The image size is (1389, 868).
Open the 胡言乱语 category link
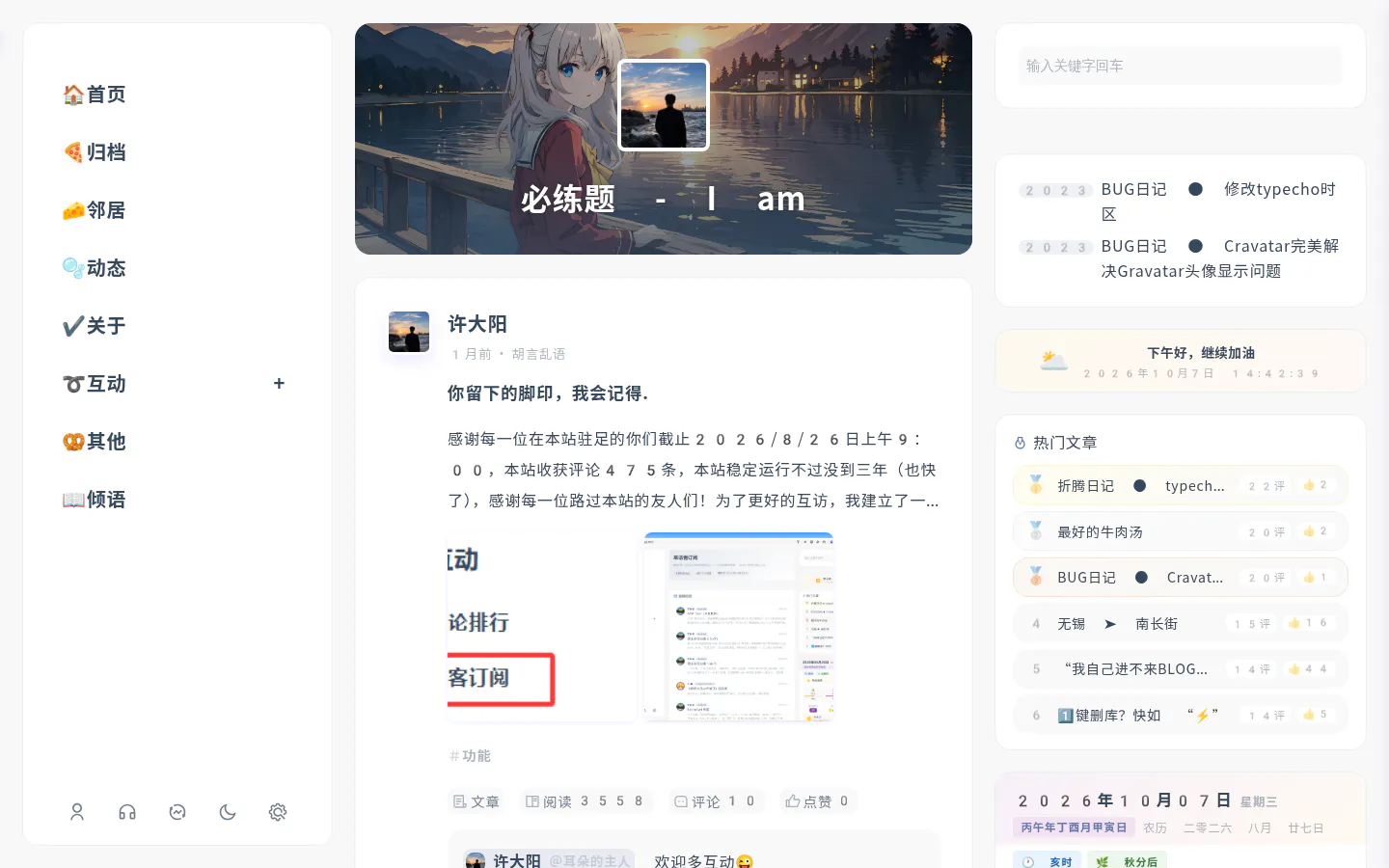538,354
